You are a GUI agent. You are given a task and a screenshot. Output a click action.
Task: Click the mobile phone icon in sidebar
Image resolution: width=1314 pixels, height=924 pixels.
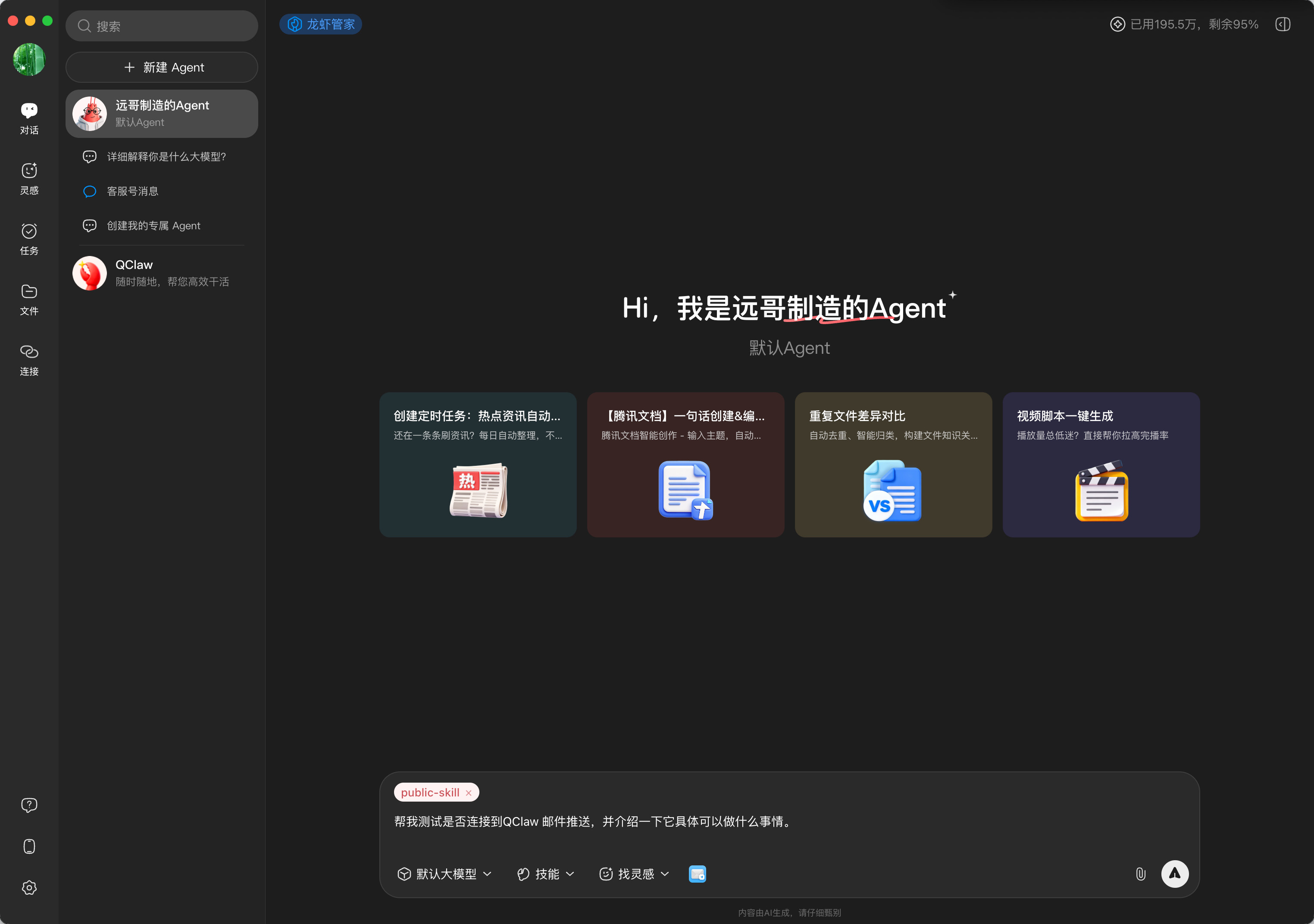[29, 846]
